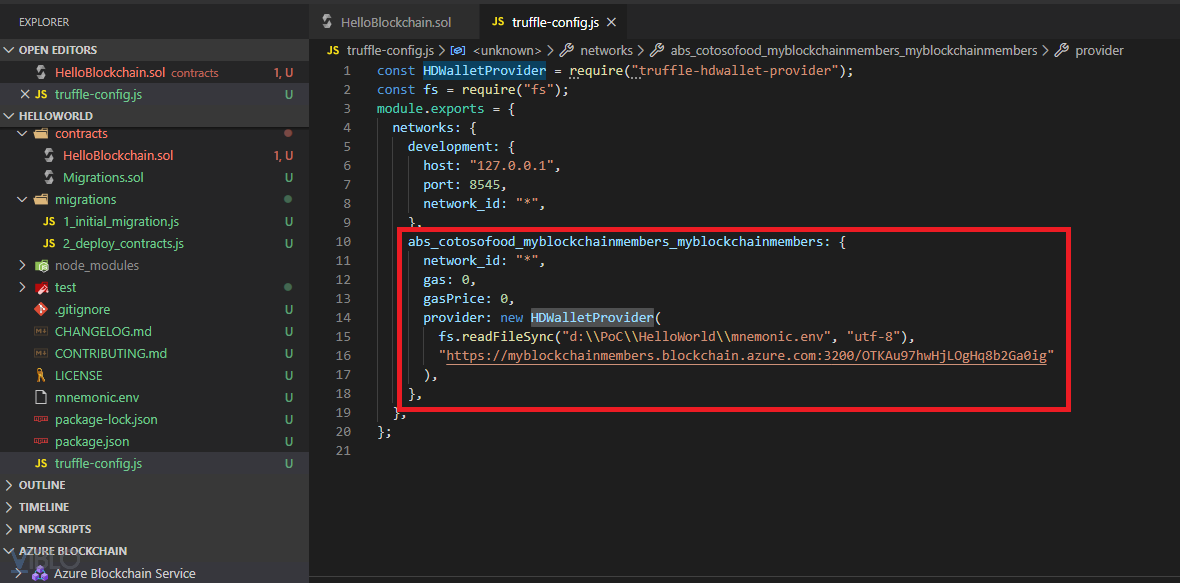The width and height of the screenshot is (1180, 583).
Task: Open mnemonic.env from the file tree
Action: pyautogui.click(x=97, y=398)
